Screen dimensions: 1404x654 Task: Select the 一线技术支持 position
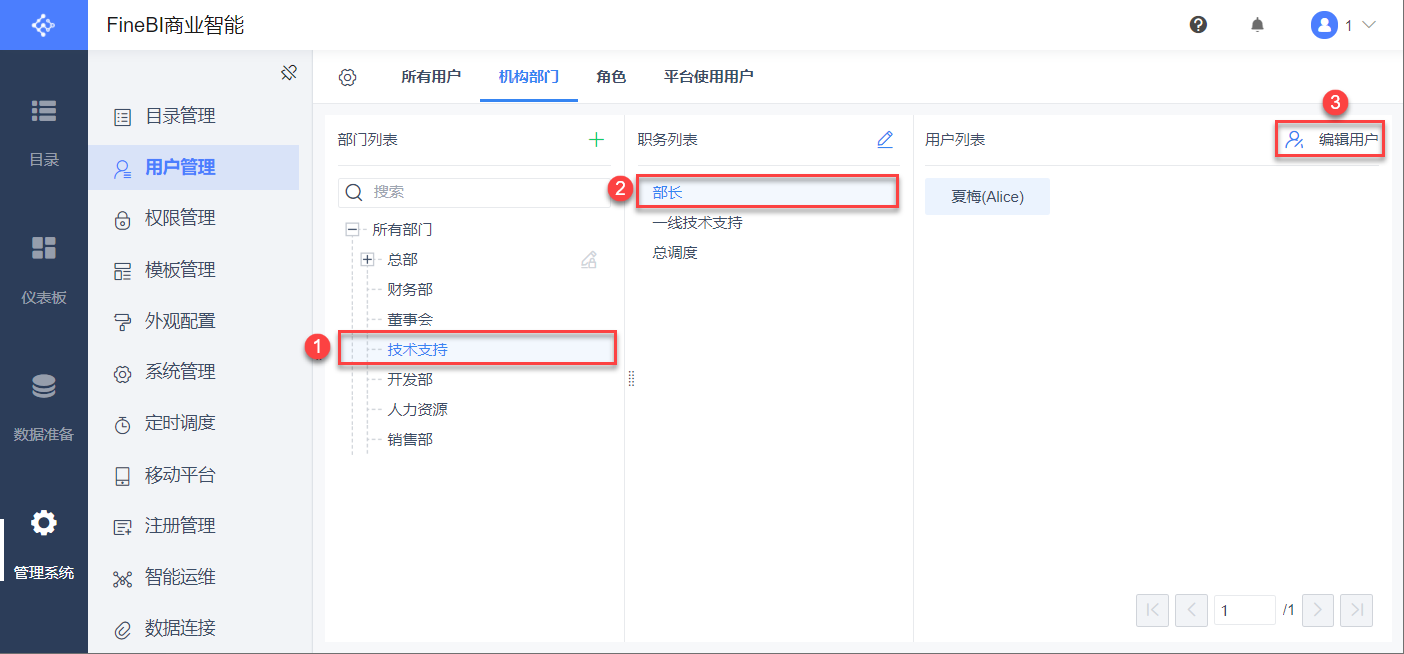(x=697, y=223)
